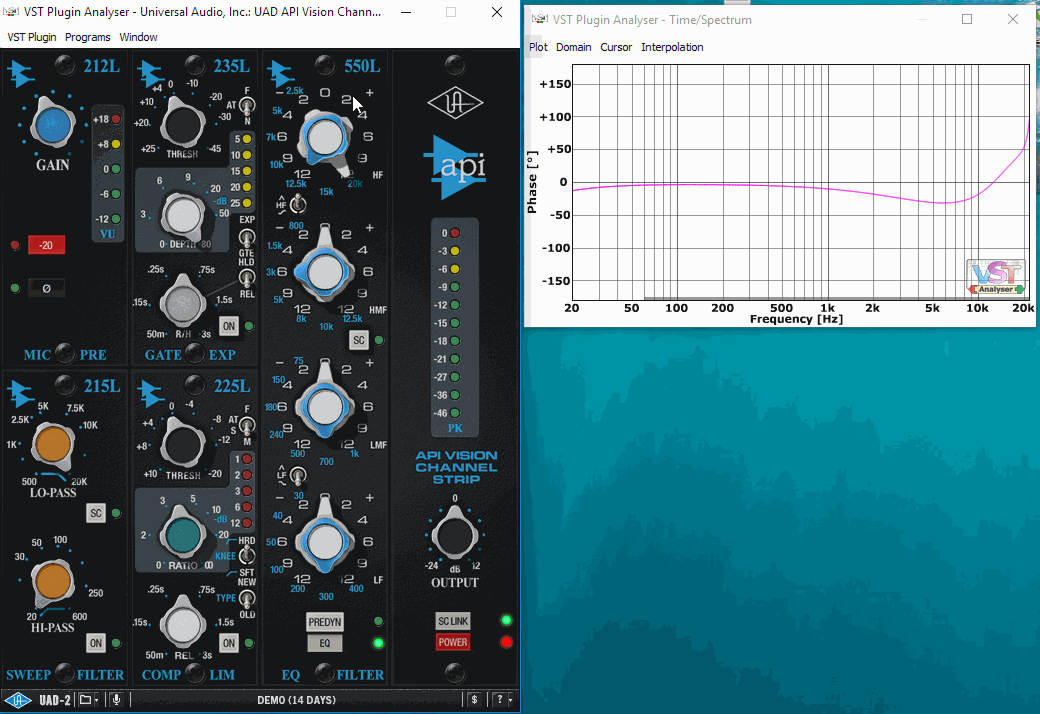1040x714 pixels.
Task: Click the LMF band EQ knob
Action: [325, 406]
